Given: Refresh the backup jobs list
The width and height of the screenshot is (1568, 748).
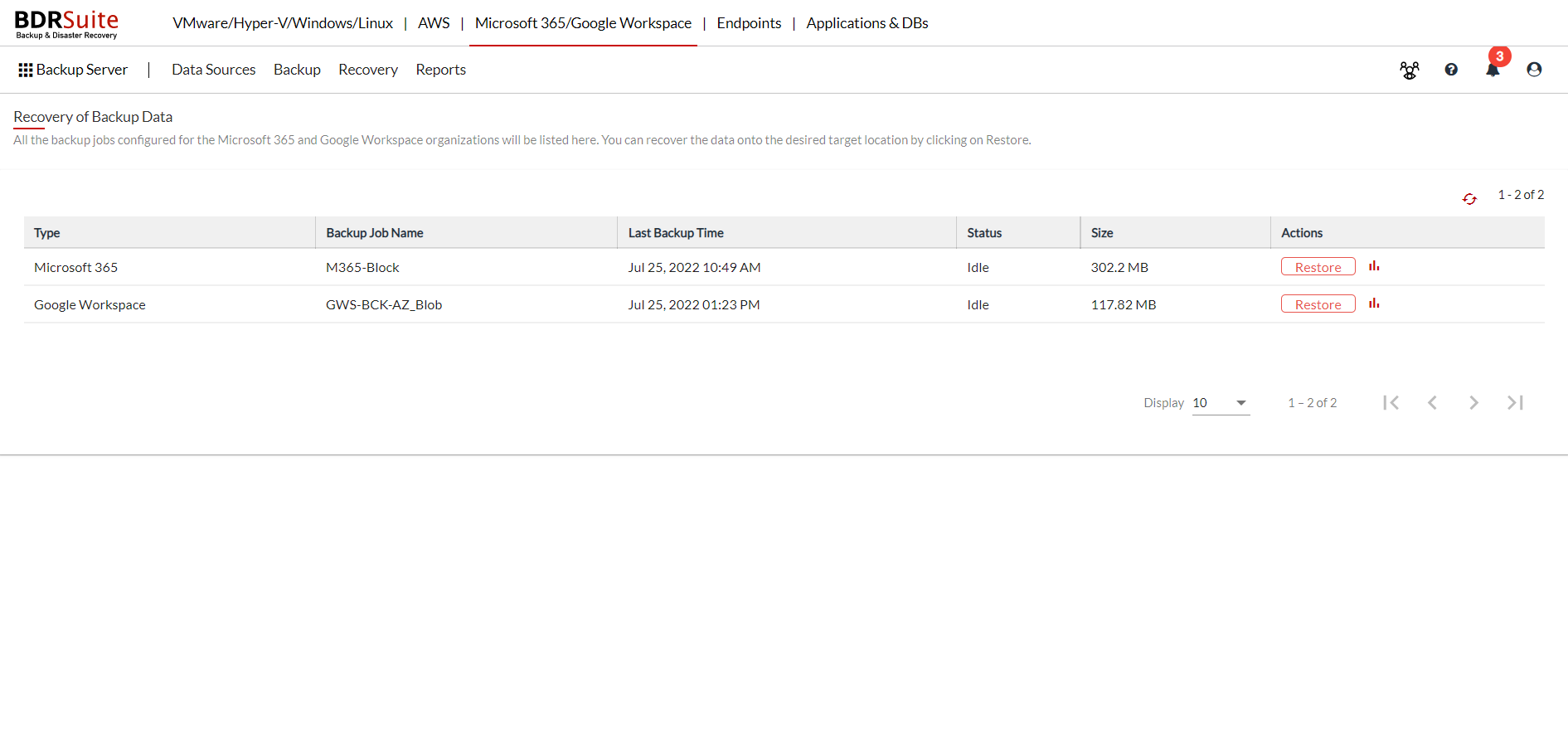Looking at the screenshot, I should tap(1469, 199).
